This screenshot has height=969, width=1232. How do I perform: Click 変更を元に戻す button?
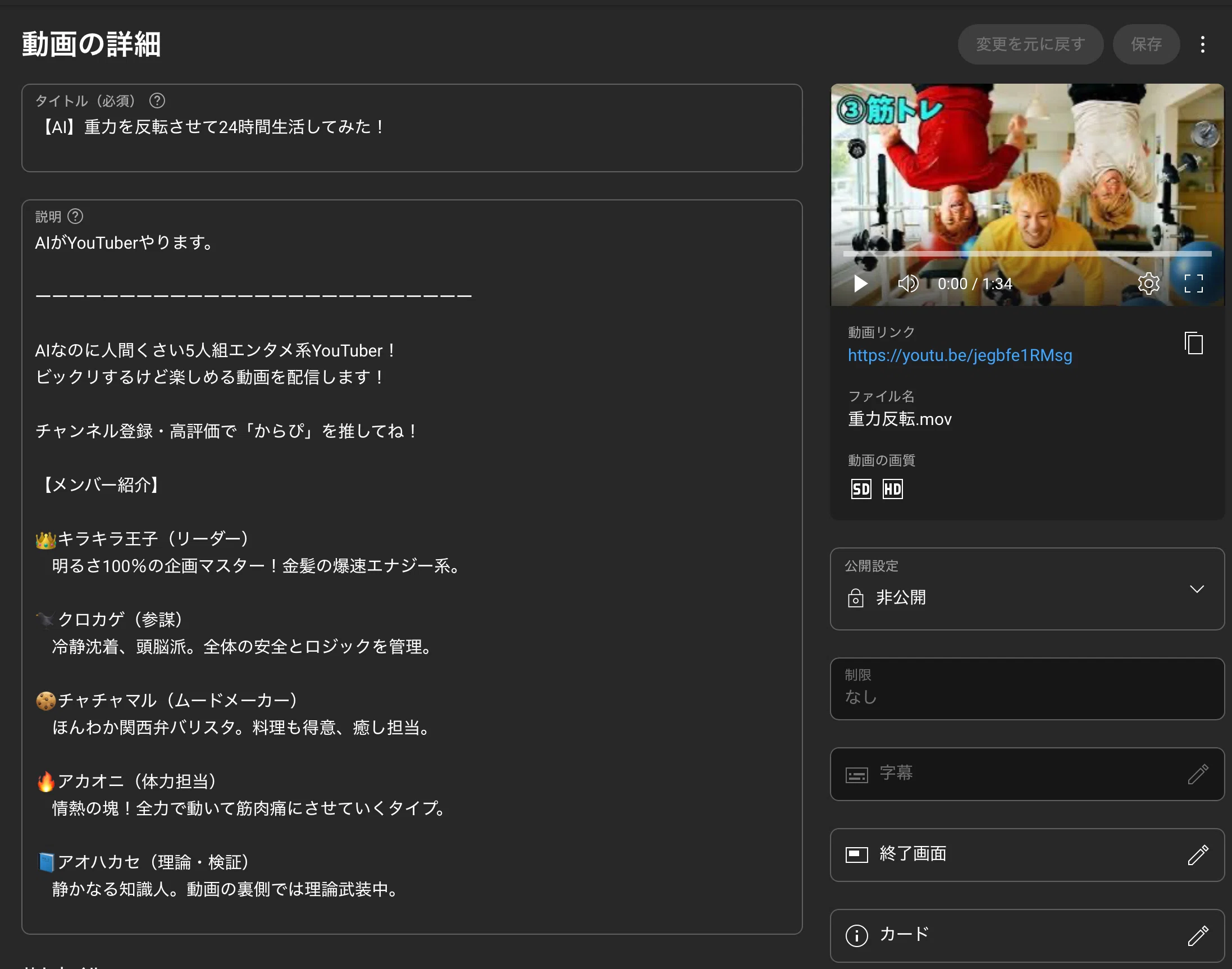coord(1030,44)
